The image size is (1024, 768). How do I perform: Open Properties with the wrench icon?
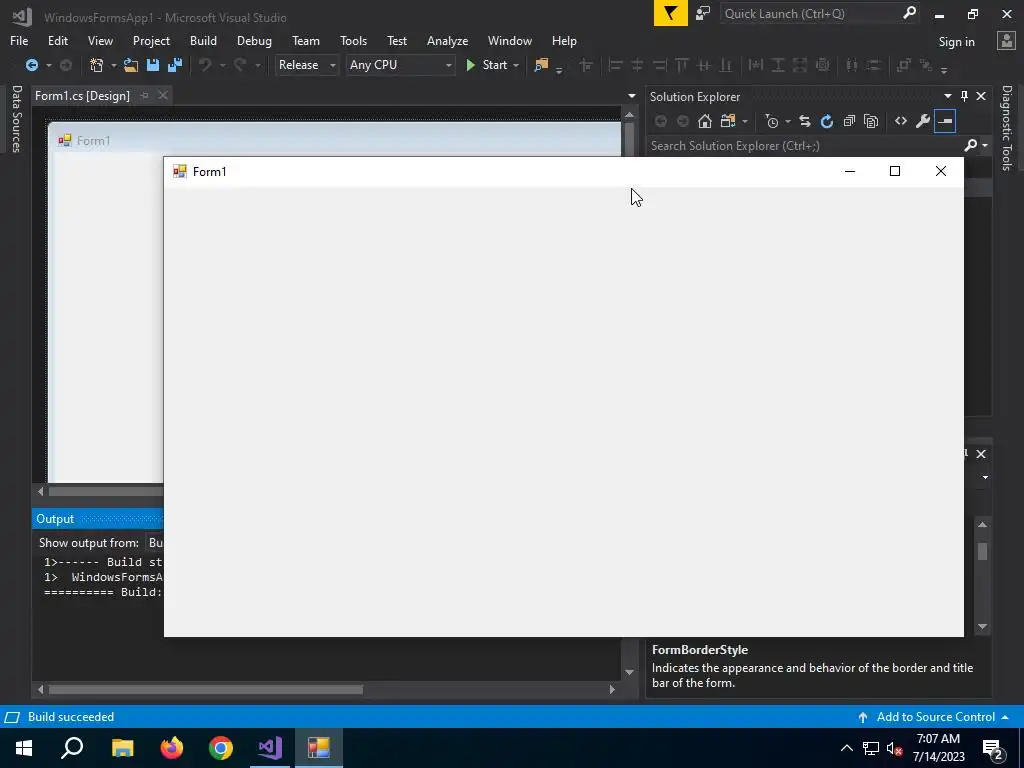[x=923, y=121]
